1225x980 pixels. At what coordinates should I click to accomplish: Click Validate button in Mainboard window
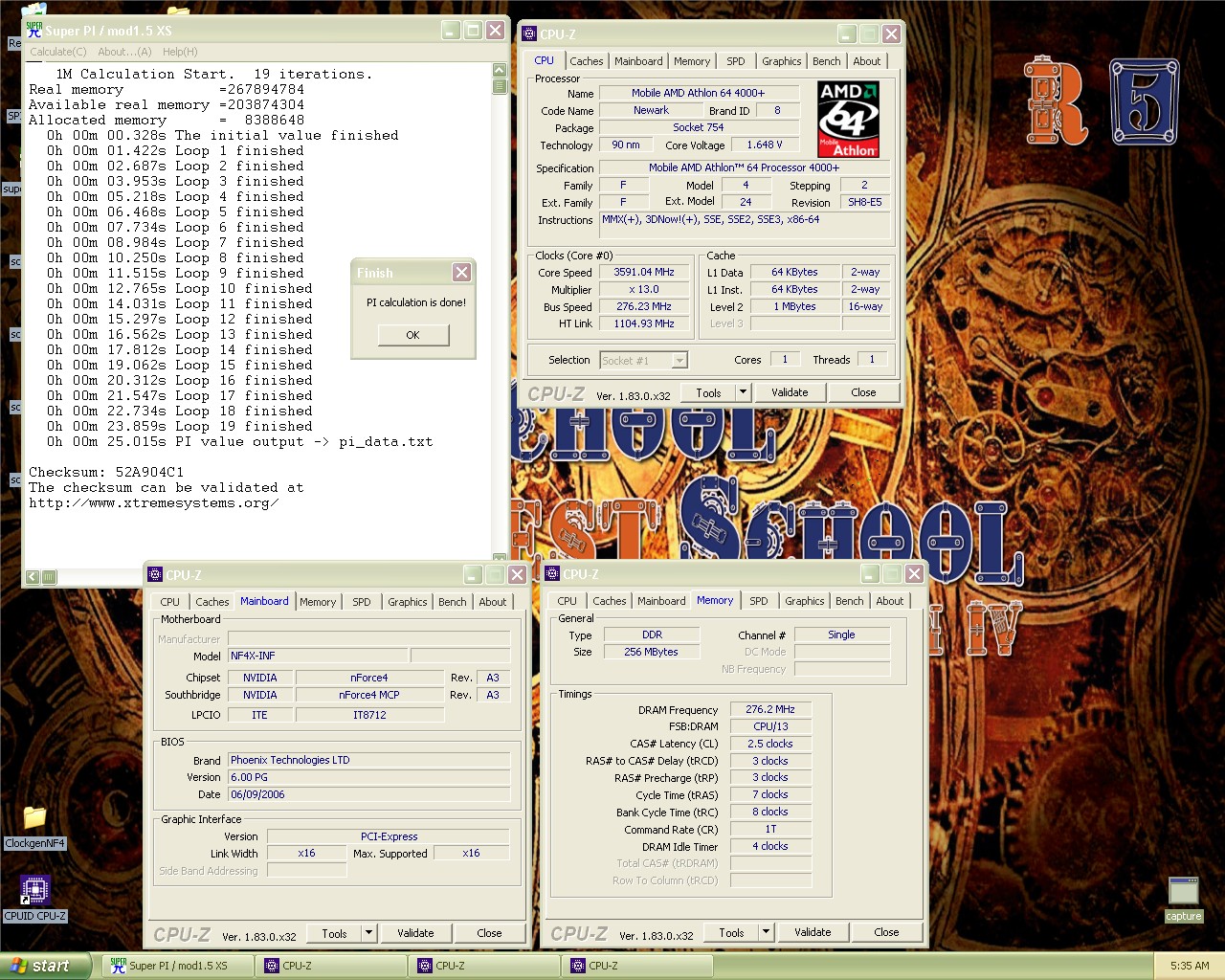point(415,933)
